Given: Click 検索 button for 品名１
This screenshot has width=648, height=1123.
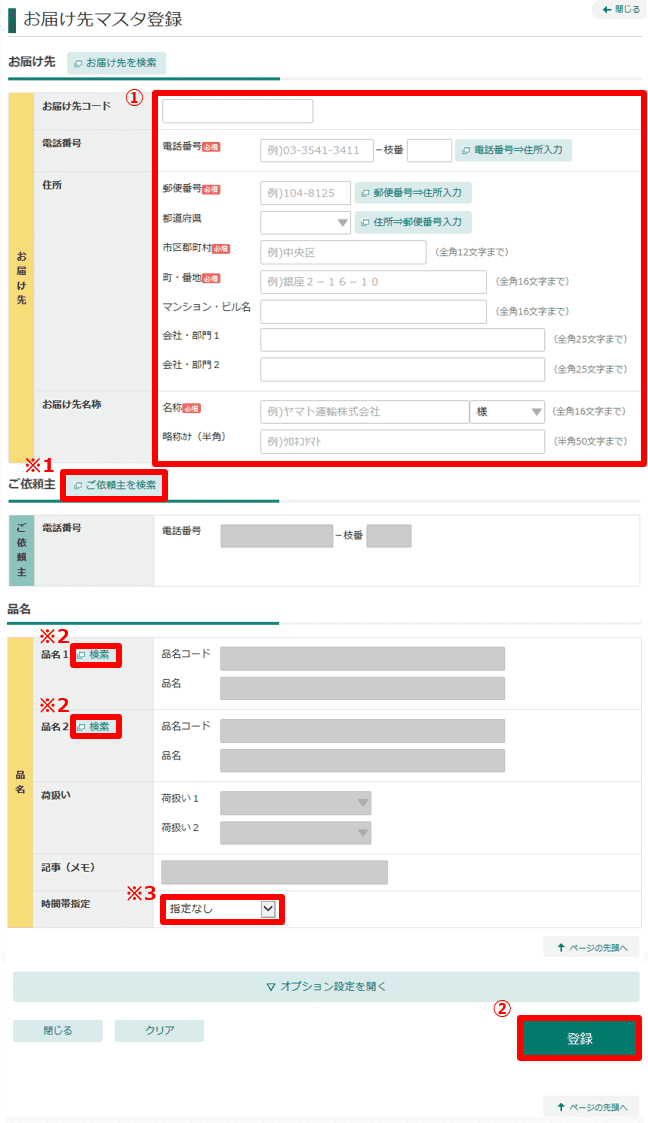Looking at the screenshot, I should tap(95, 655).
